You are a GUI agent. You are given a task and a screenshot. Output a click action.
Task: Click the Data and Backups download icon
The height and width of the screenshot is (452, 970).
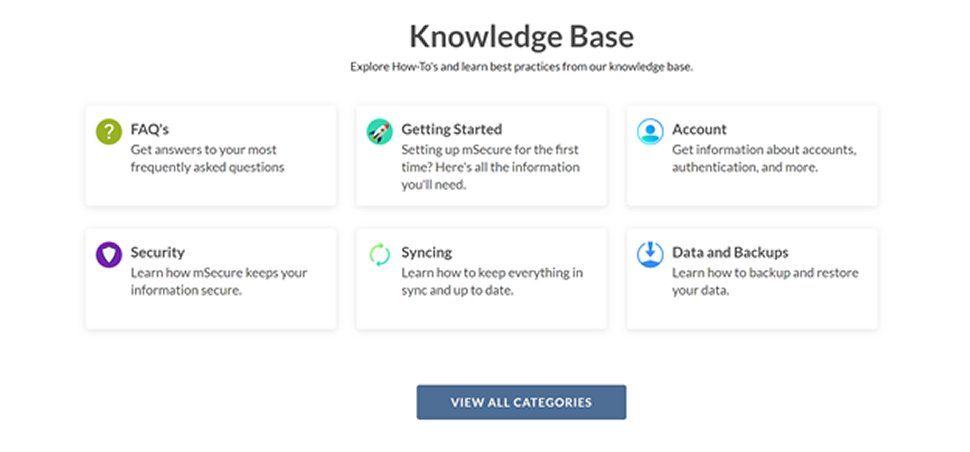(x=650, y=254)
